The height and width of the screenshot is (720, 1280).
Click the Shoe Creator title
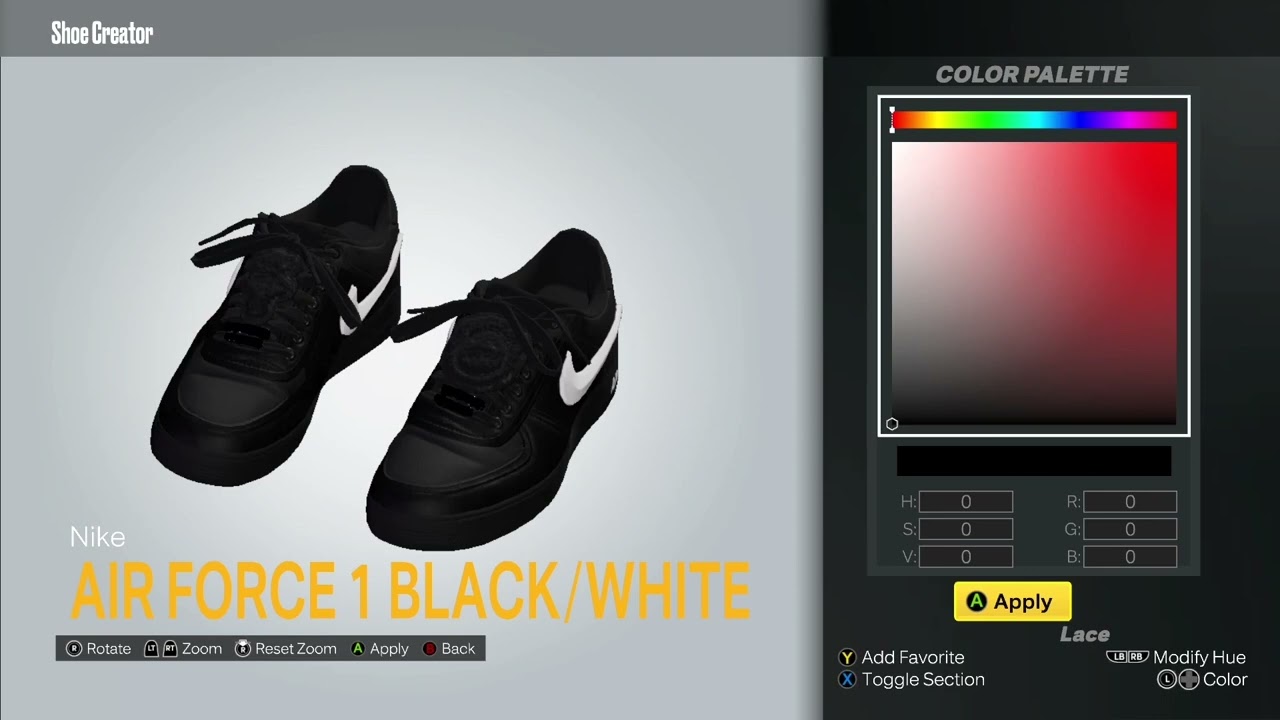[x=102, y=34]
